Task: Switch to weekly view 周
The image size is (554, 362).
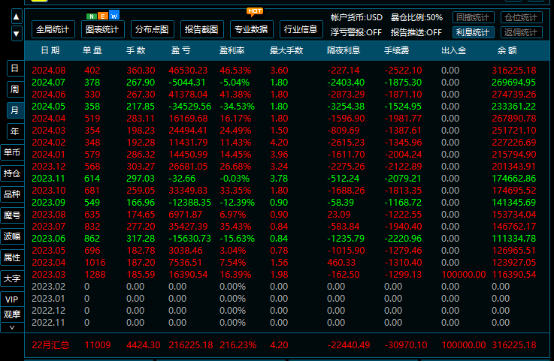Action: [15, 89]
